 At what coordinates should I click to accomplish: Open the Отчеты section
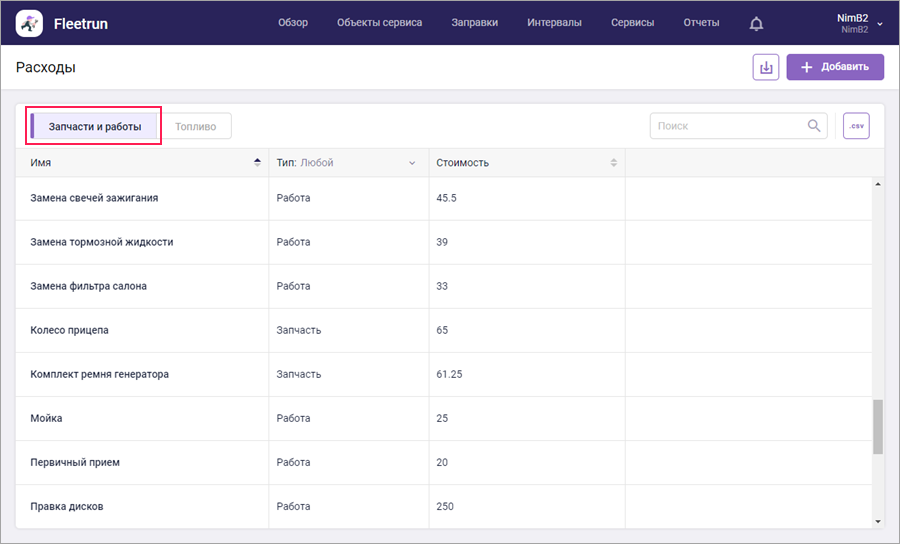(701, 23)
